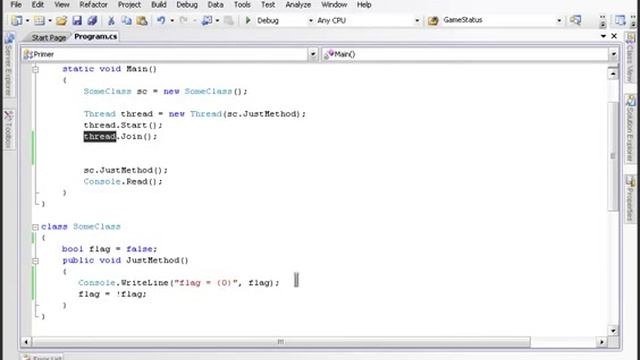The image size is (640, 360).
Task: Open the Data menu
Action: [216, 5]
